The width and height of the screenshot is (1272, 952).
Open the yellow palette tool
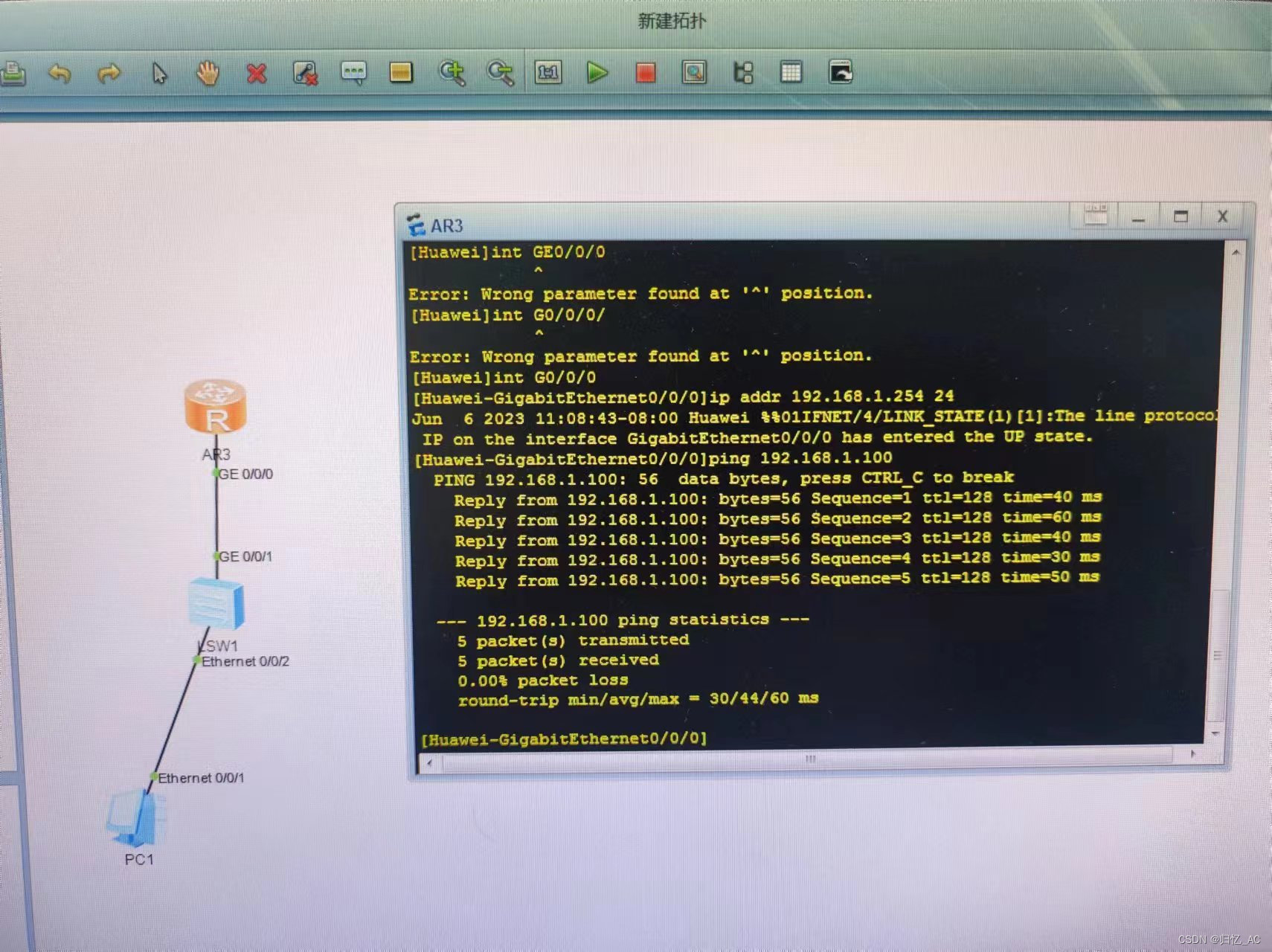tap(401, 72)
